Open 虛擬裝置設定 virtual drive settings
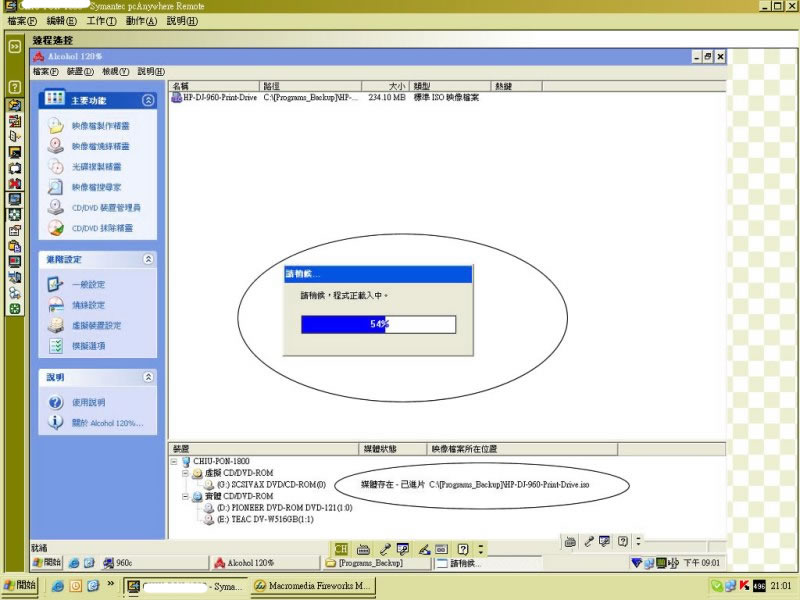Viewport: 800px width, 600px height. click(96, 326)
